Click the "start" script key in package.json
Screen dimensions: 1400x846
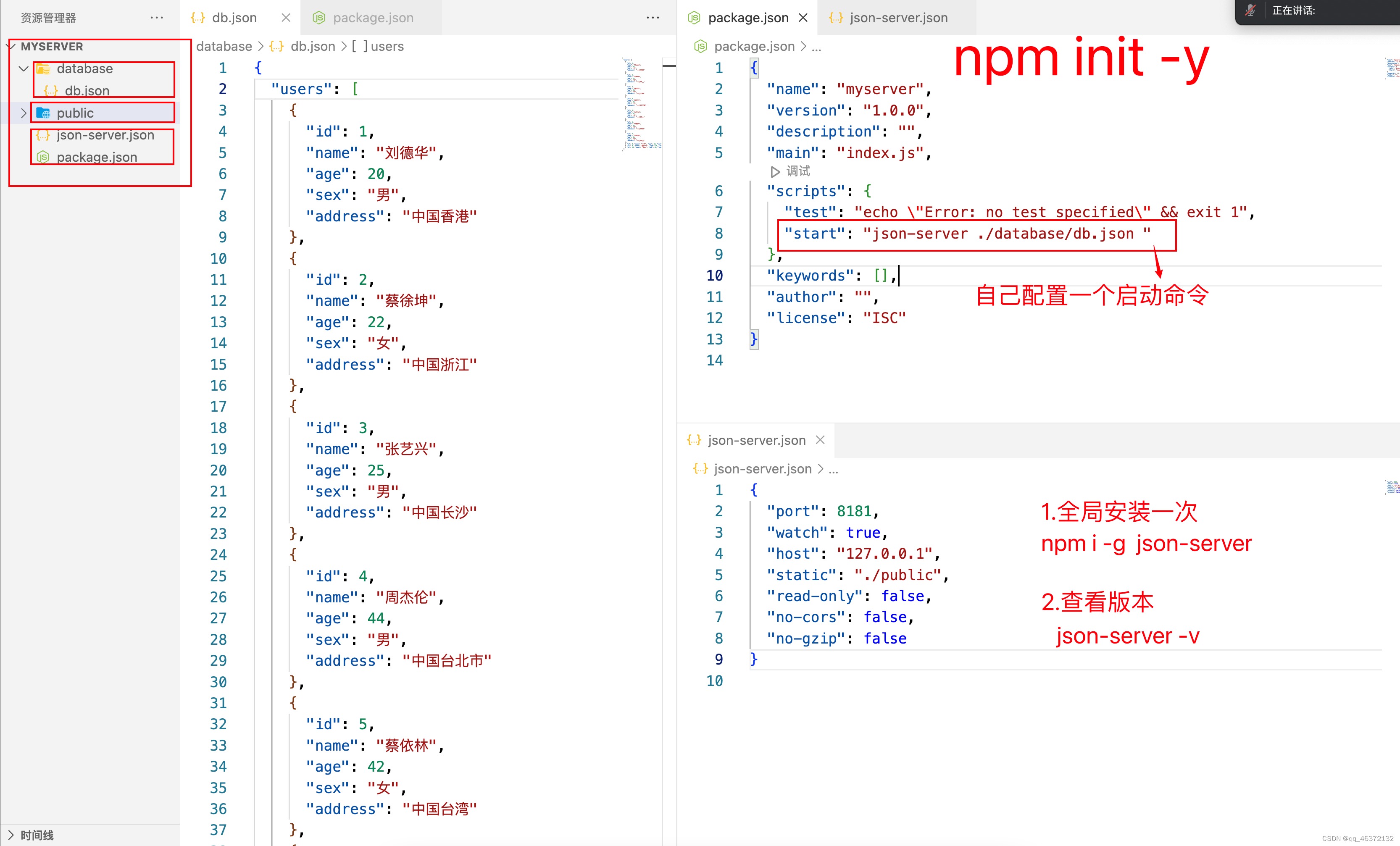(814, 234)
